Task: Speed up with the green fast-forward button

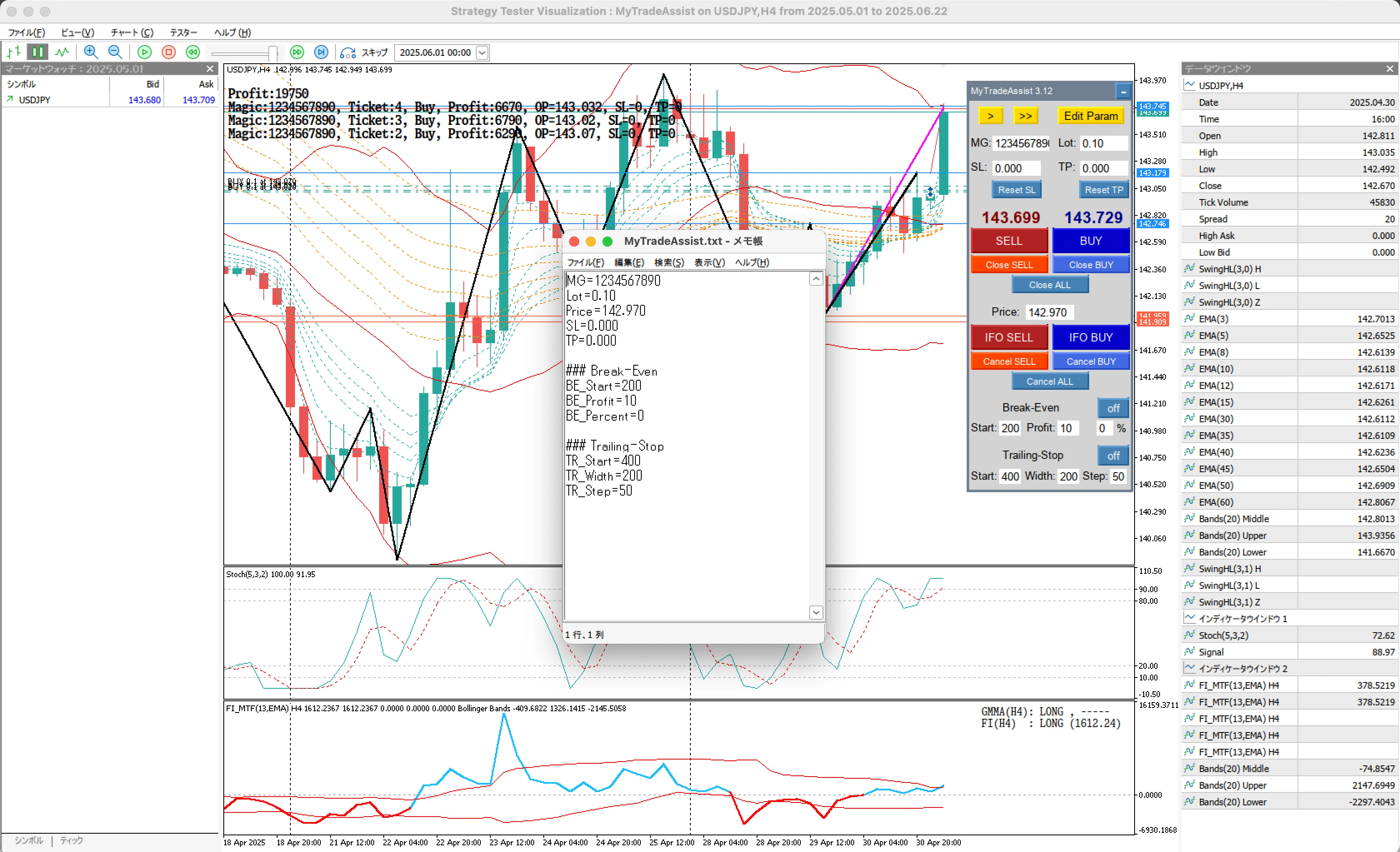Action: [x=297, y=52]
